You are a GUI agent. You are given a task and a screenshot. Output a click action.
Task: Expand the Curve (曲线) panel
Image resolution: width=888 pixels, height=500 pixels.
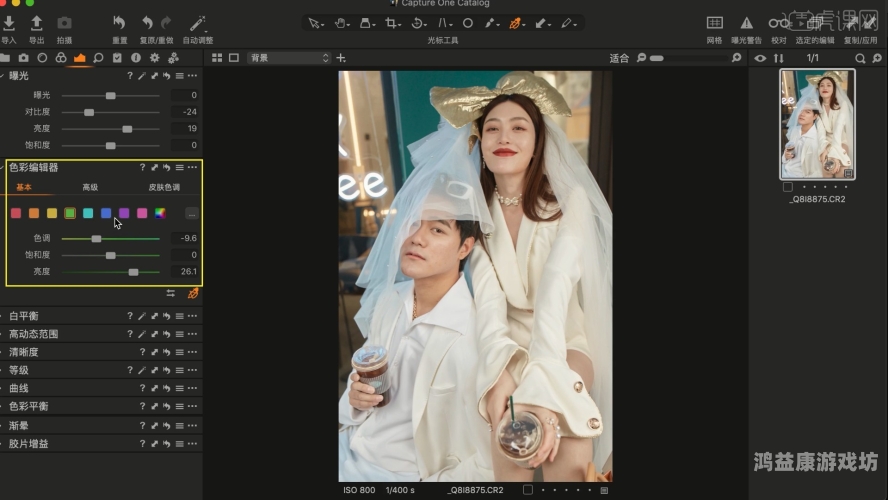point(19,388)
